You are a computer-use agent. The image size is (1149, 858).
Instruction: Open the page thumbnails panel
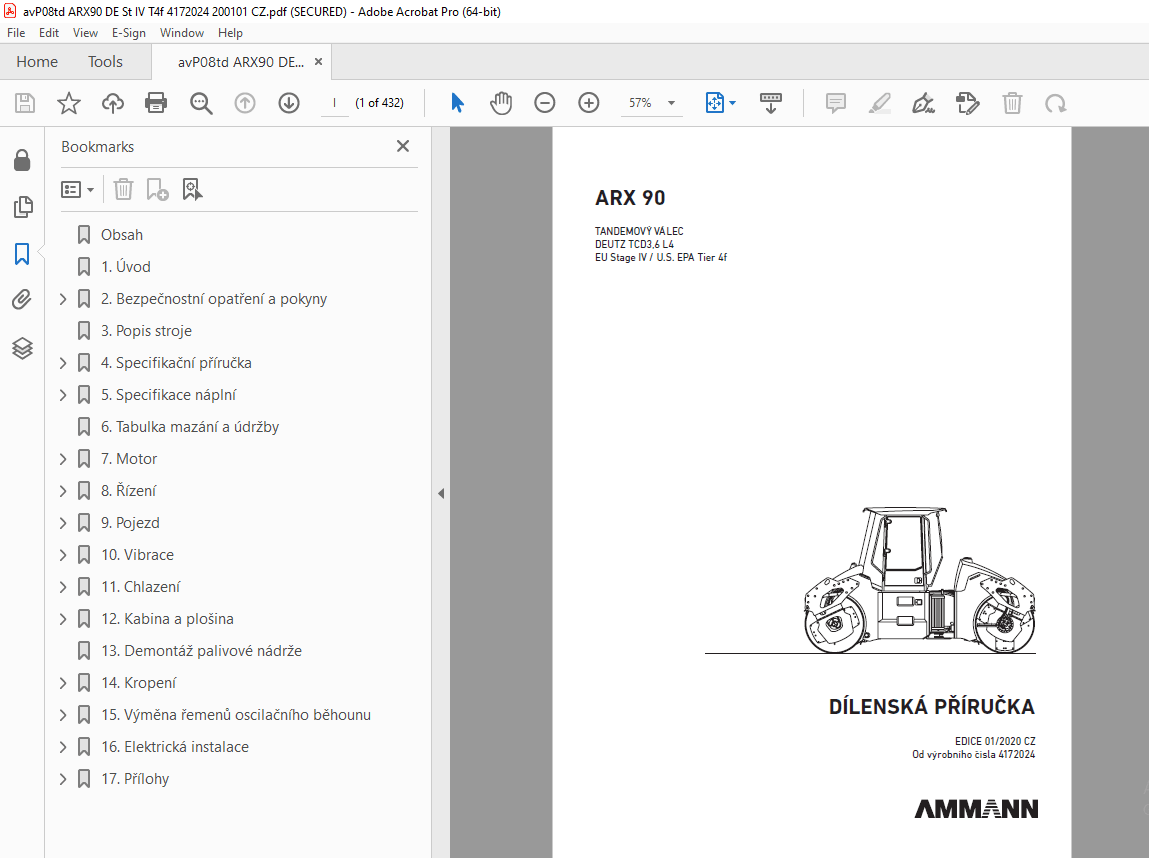(x=22, y=207)
